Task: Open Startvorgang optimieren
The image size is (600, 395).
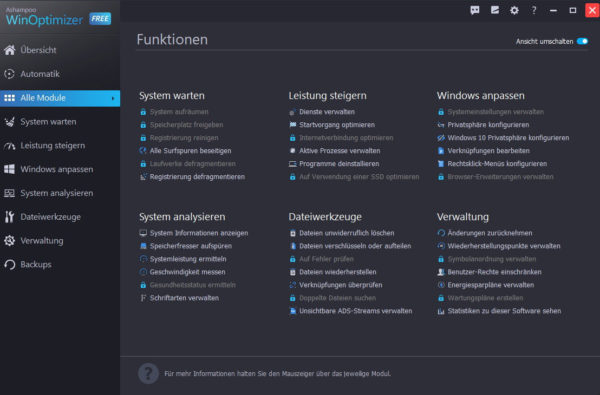Action: (337, 125)
